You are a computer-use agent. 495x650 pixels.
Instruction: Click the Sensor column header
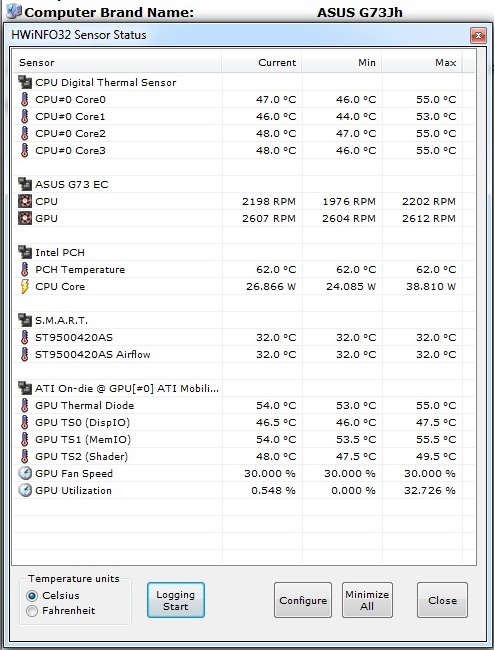[117, 63]
